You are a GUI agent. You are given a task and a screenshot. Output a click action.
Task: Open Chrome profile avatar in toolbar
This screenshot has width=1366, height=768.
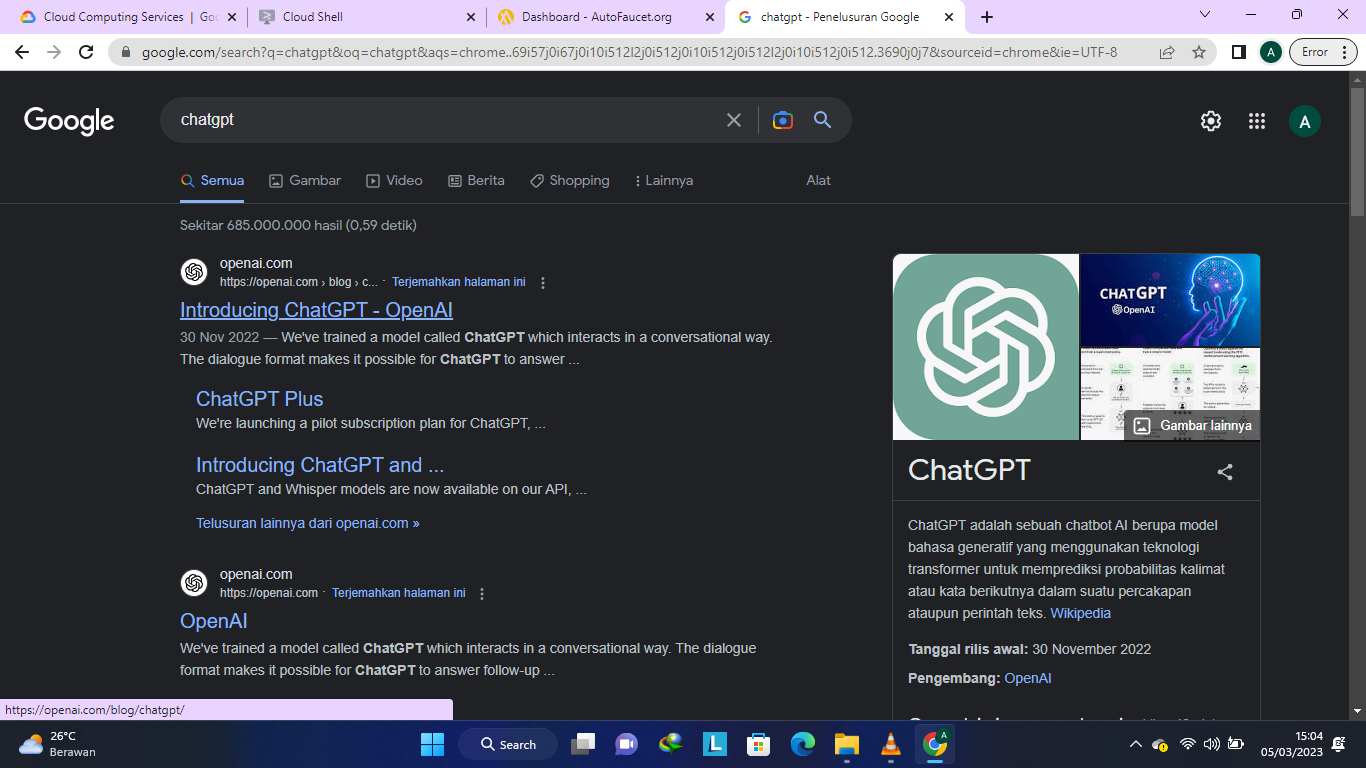tap(1270, 52)
